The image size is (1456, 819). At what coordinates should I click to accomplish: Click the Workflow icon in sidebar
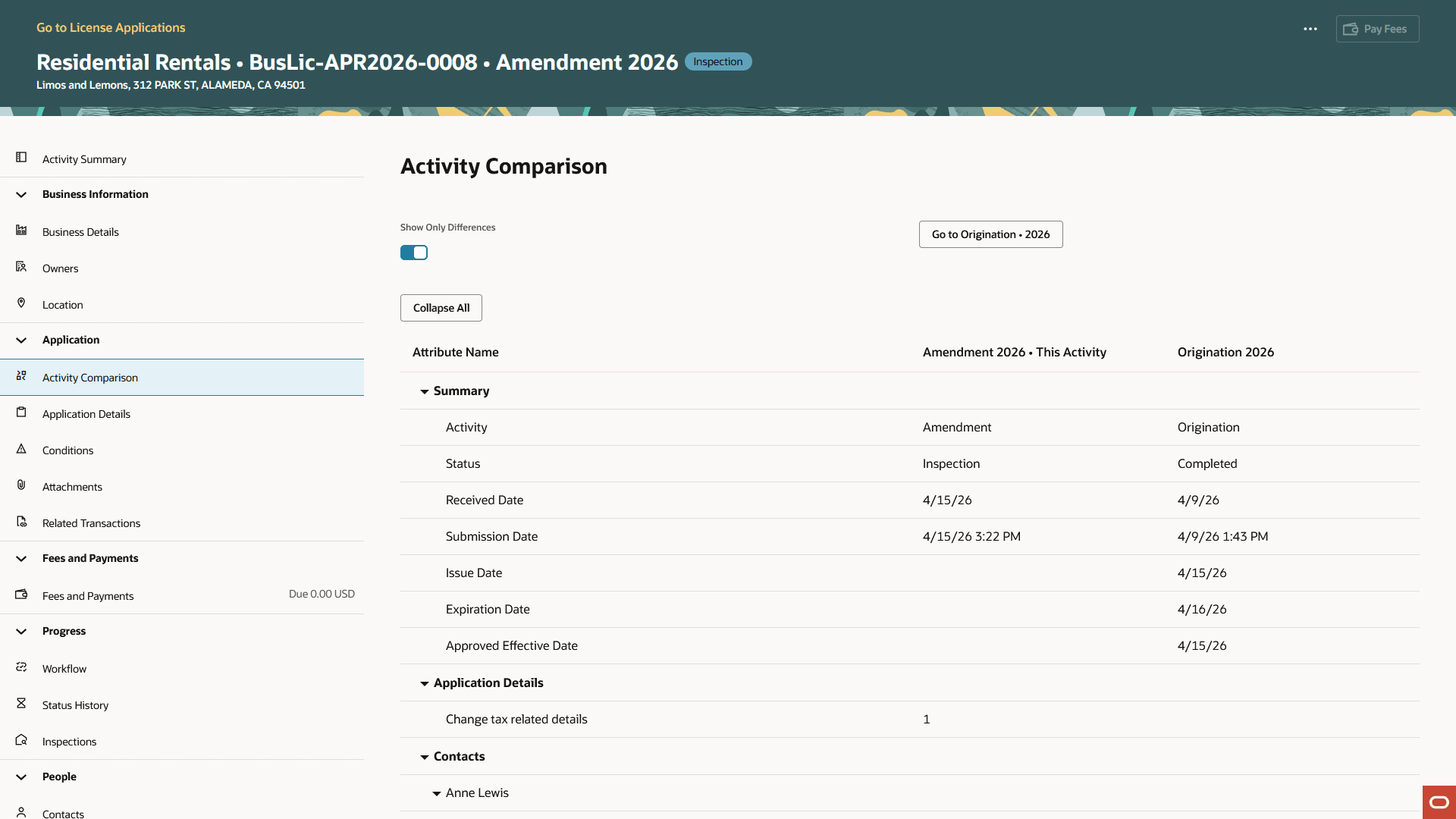tap(21, 667)
